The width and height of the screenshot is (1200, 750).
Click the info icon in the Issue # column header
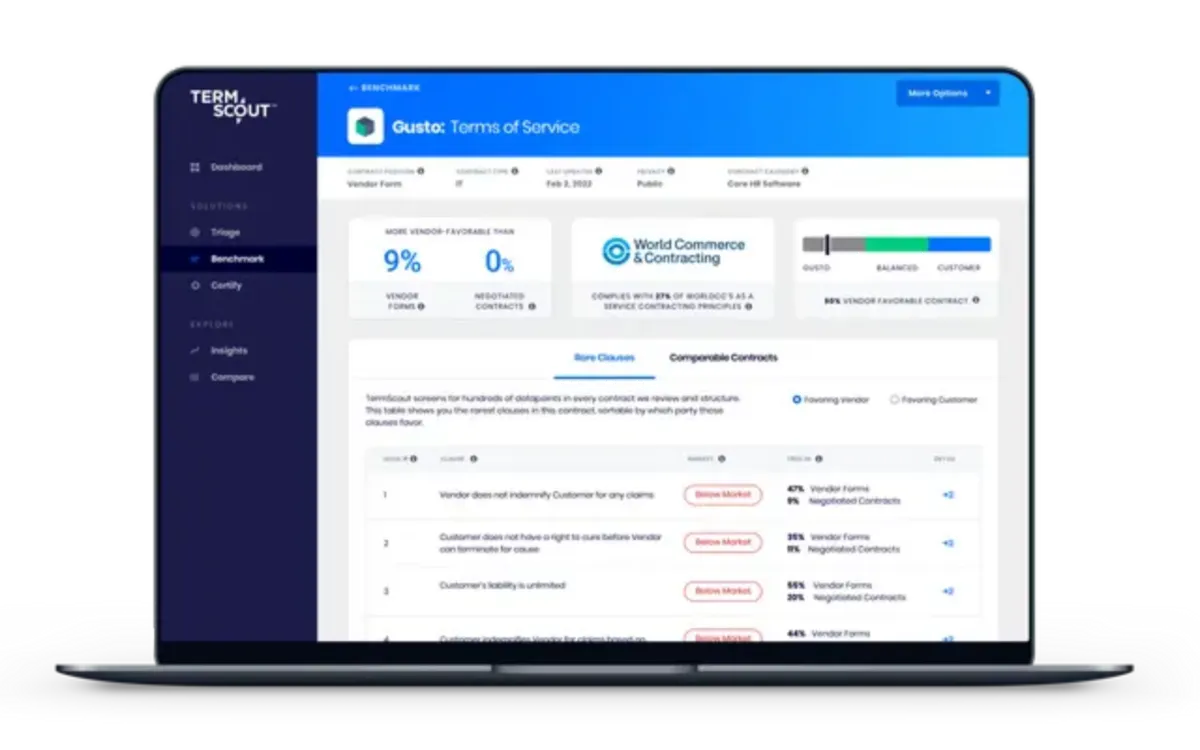(414, 459)
